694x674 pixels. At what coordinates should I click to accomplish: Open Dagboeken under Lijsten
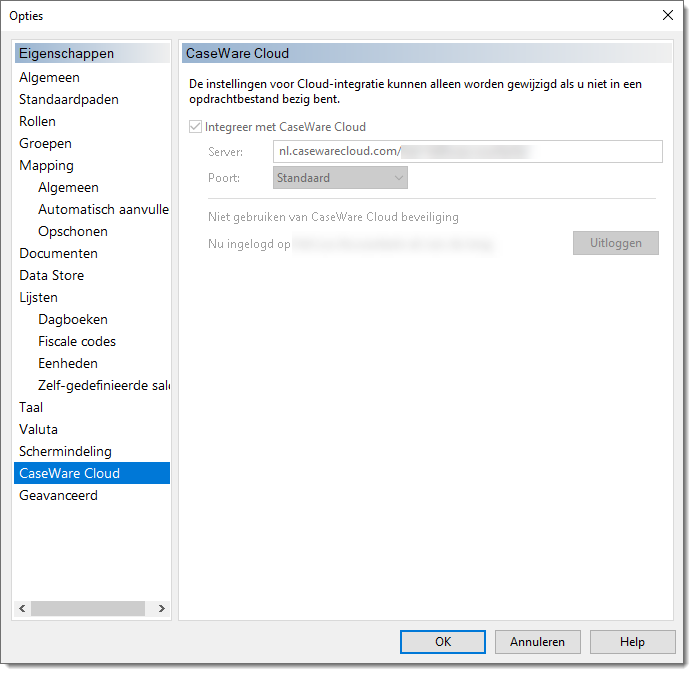click(x=73, y=320)
